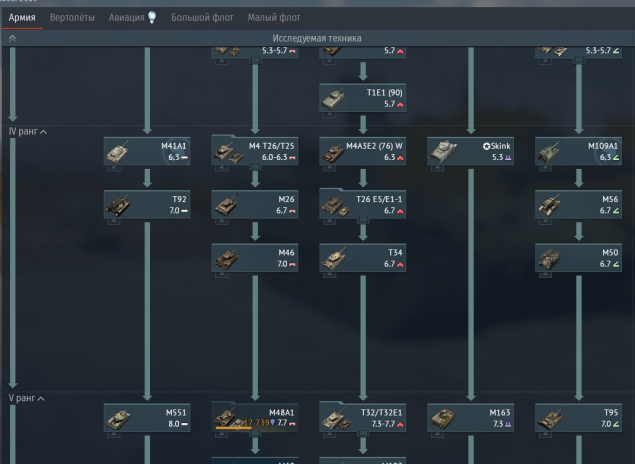This screenshot has height=464, width=635.
Task: Open the Вертолёты tab
Action: (72, 18)
